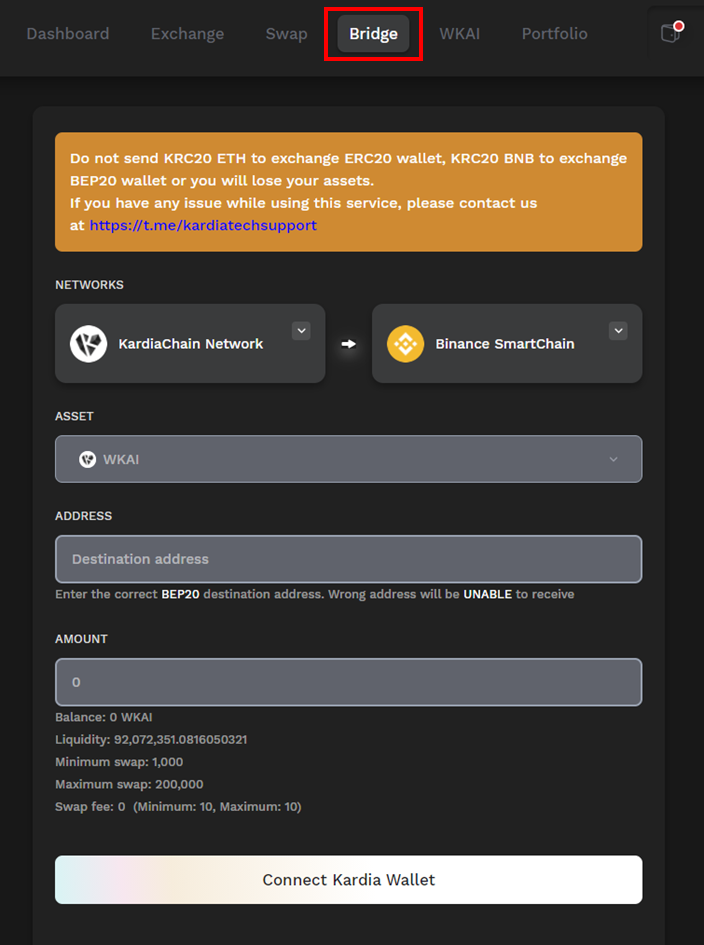
Task: Open the WKAI navigation tab
Action: [x=460, y=34]
